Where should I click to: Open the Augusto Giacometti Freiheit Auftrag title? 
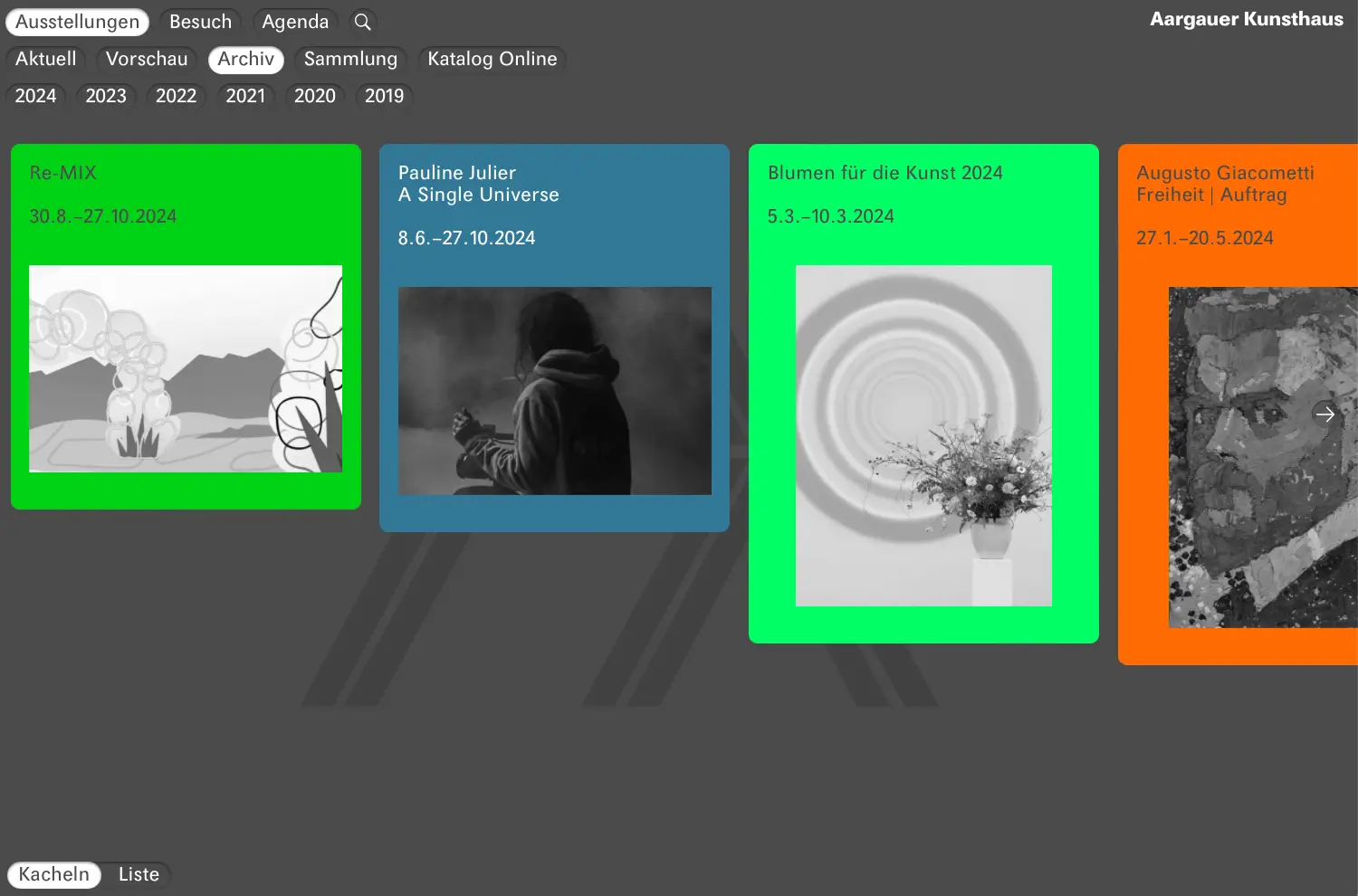tap(1226, 184)
